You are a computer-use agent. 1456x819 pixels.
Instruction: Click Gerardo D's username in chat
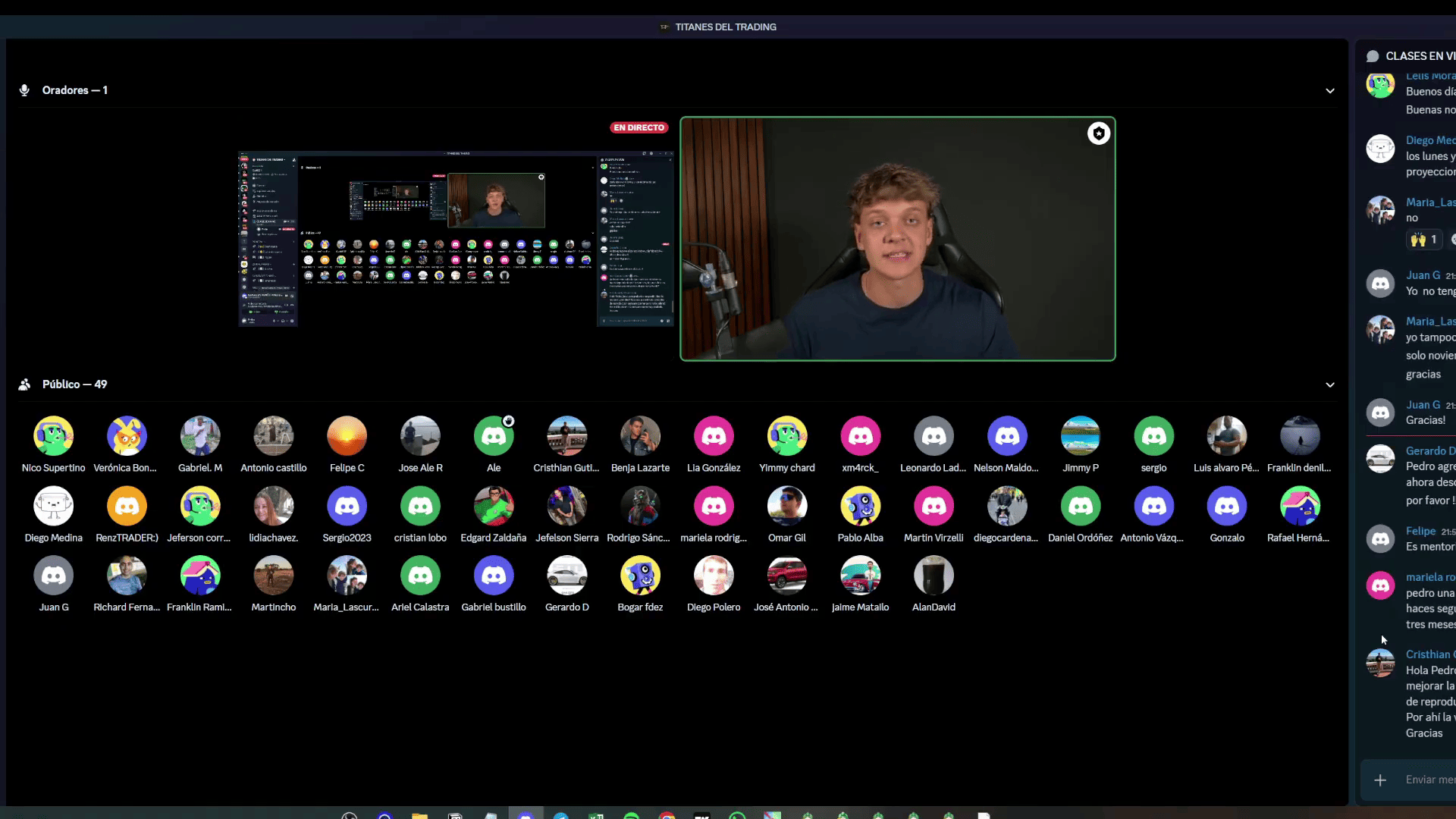coord(1429,450)
